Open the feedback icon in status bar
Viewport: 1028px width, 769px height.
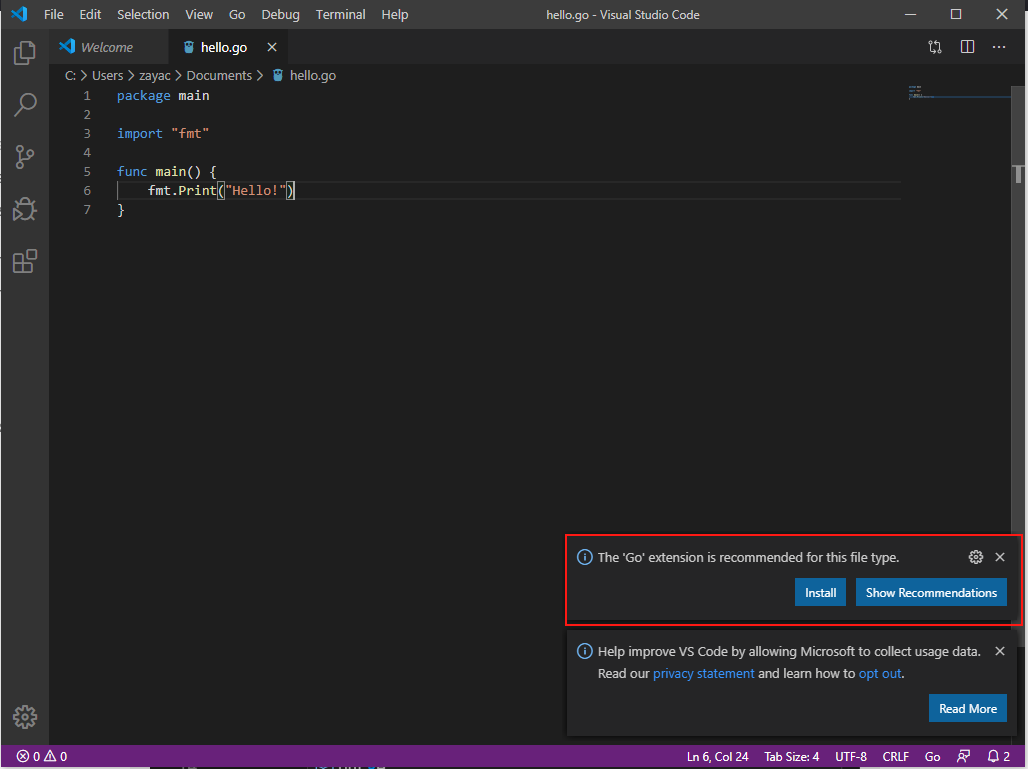tap(963, 757)
